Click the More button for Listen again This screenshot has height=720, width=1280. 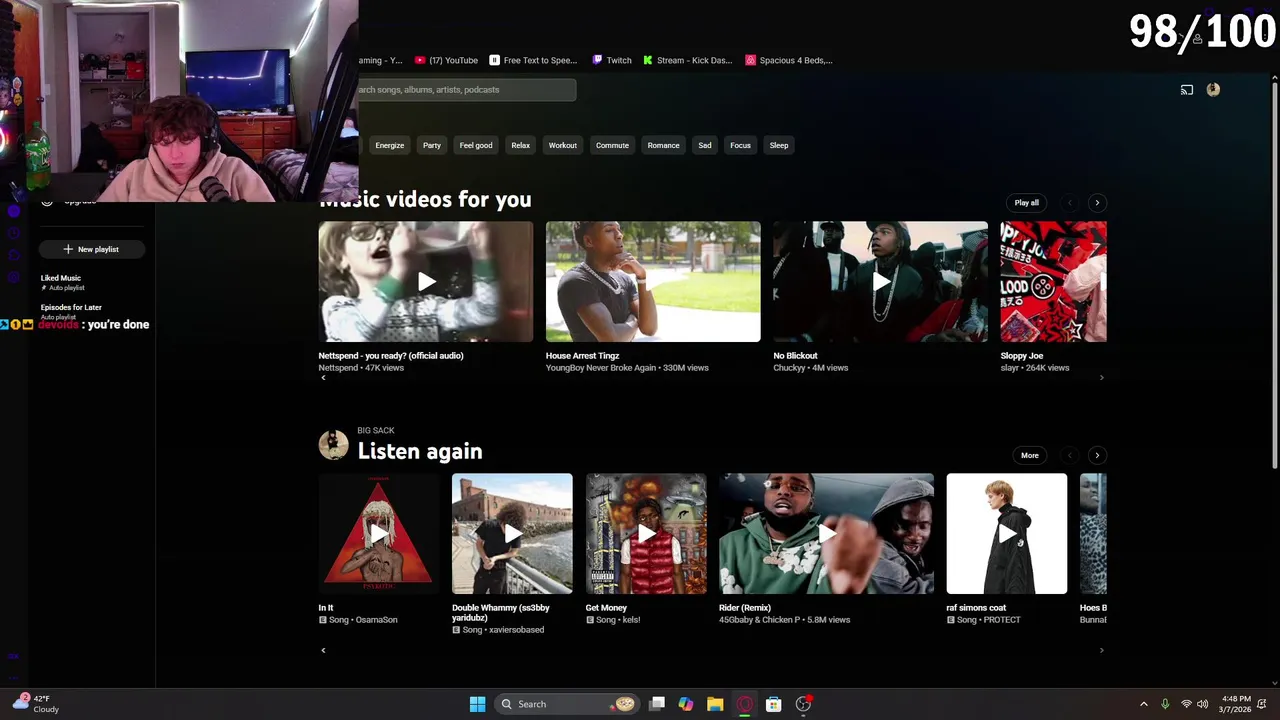(x=1030, y=456)
